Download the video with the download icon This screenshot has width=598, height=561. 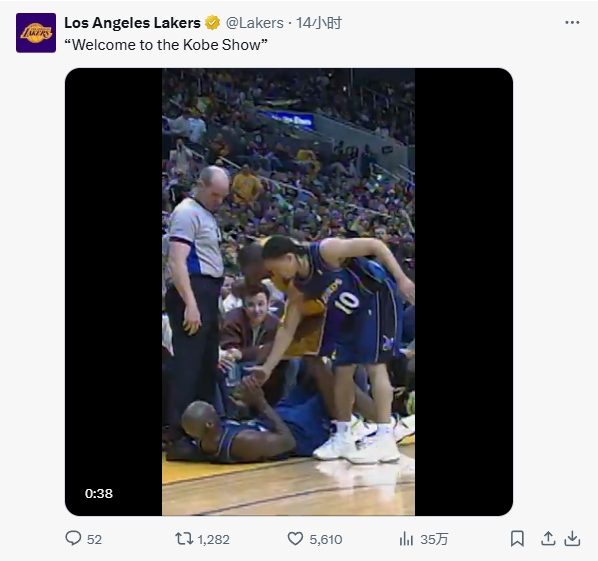click(572, 539)
